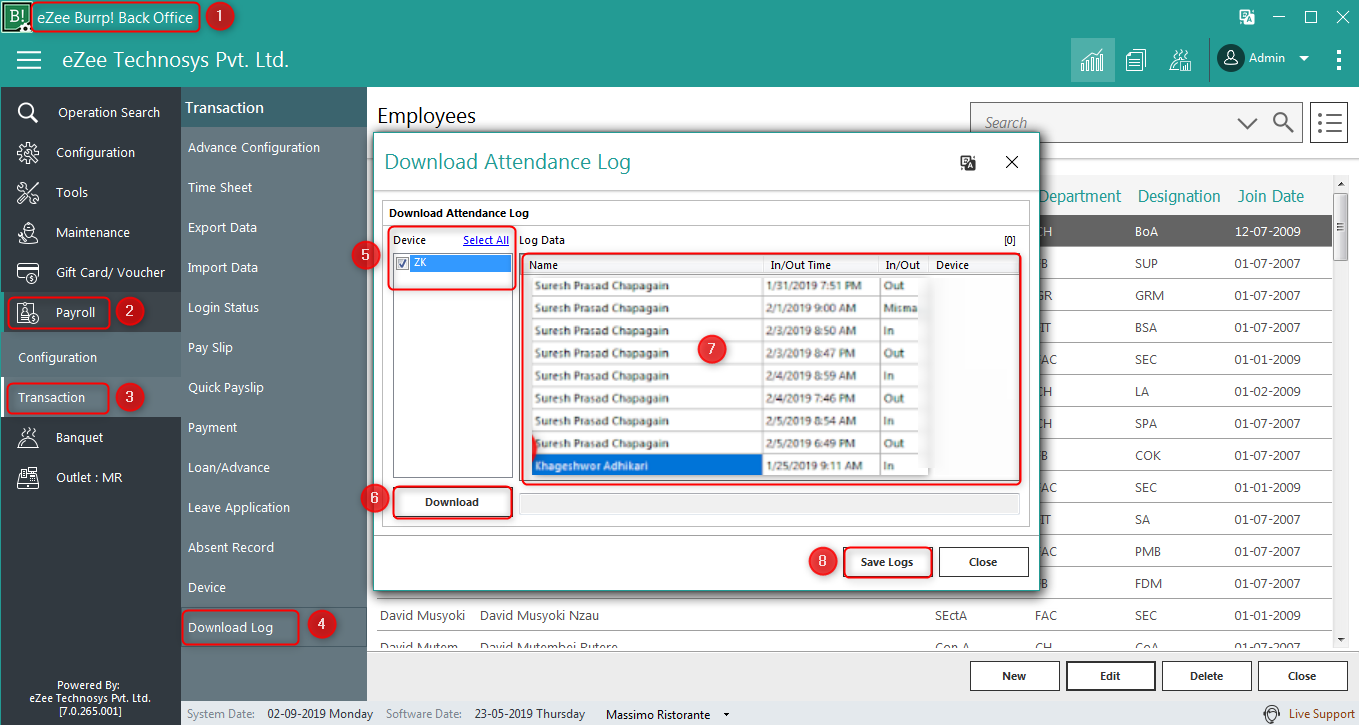Open Gift Card/ Voucher in sidebar
Screen dimensions: 1359x725
90,272
